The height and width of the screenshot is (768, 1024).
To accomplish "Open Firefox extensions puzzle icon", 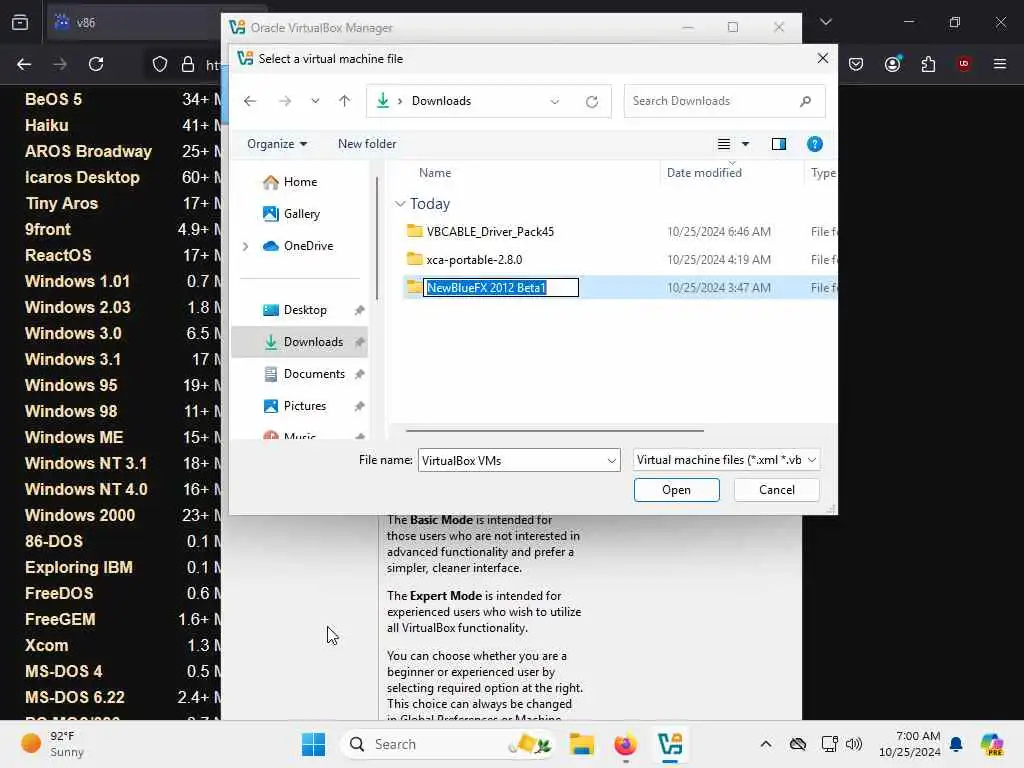I will click(928, 64).
